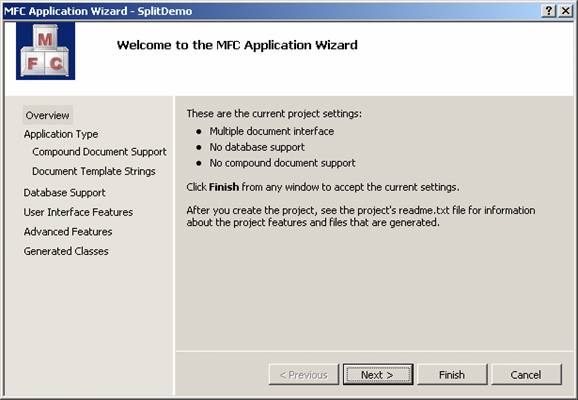Click the MFC blocks logo image
This screenshot has height=400, width=578.
click(45, 51)
